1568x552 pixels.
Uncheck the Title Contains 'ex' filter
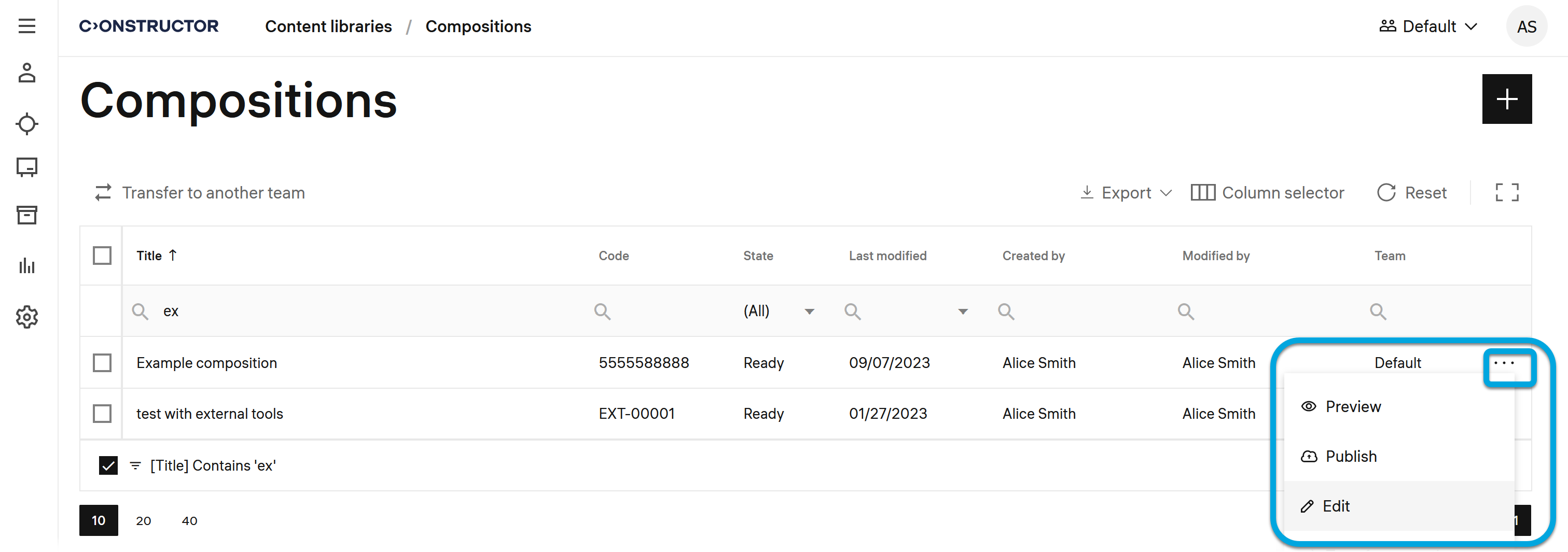click(x=108, y=465)
